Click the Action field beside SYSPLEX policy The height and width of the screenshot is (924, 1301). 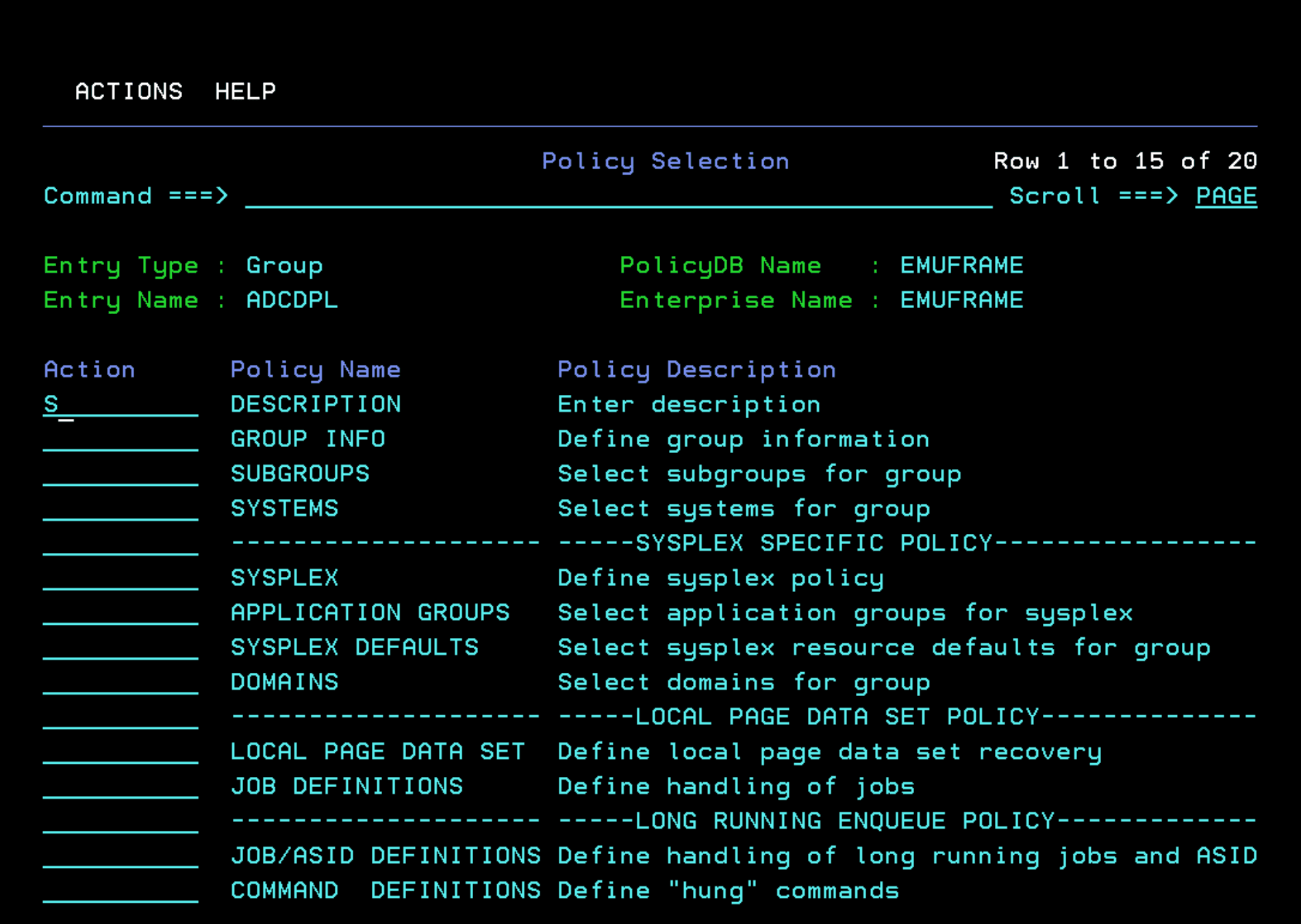pyautogui.click(x=121, y=578)
